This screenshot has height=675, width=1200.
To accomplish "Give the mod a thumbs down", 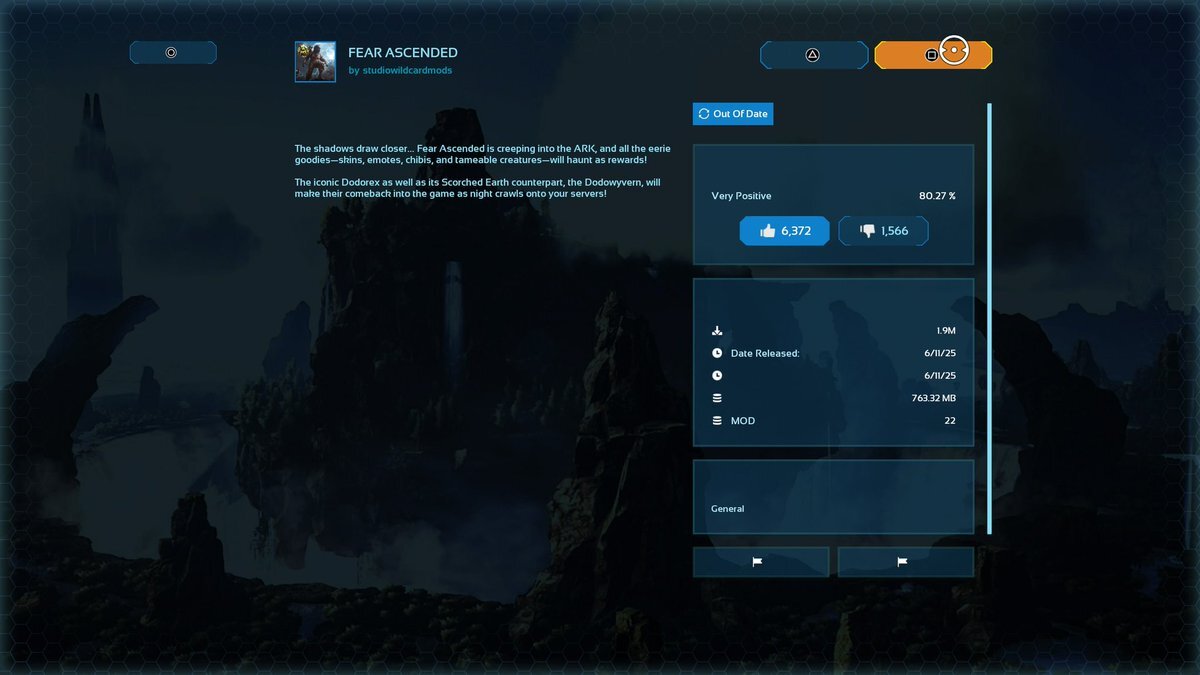I will coord(883,231).
